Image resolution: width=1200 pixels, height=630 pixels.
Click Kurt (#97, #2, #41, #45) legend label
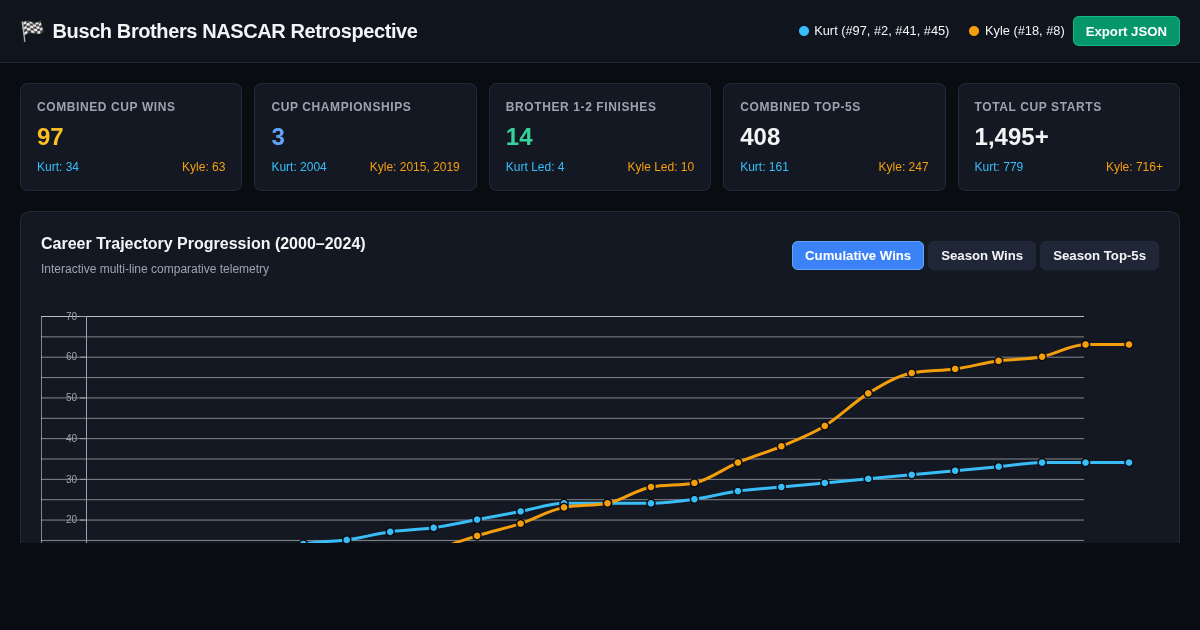(881, 31)
